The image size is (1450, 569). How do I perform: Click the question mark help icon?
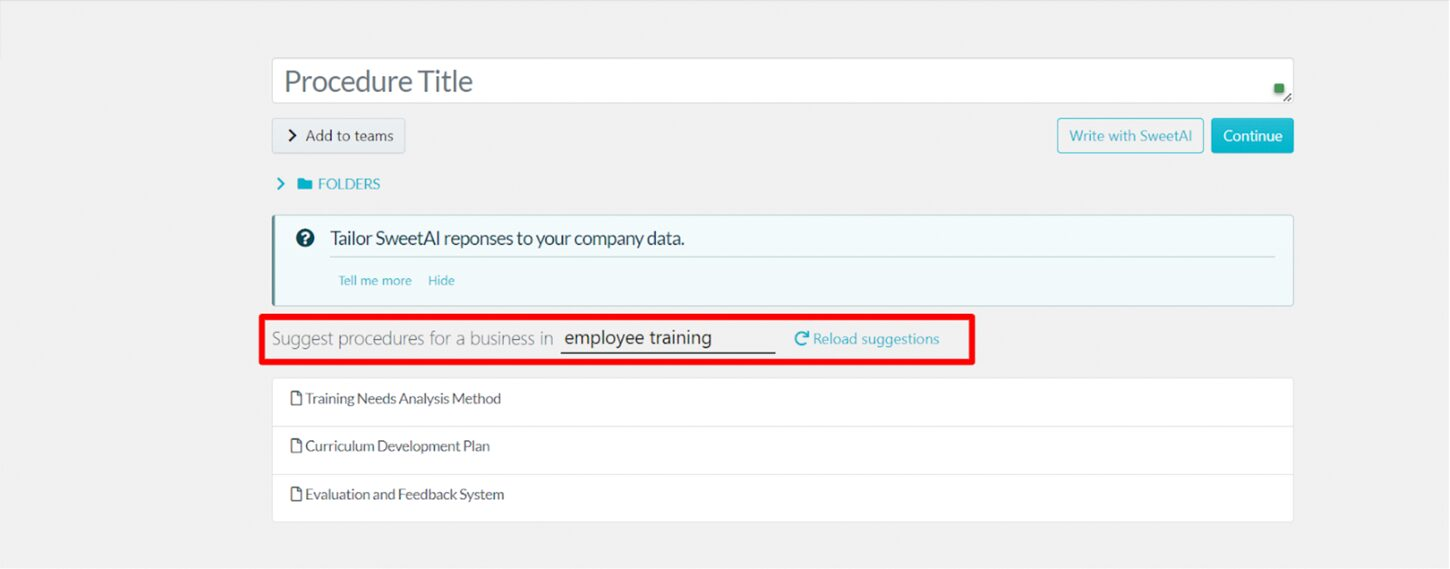(305, 238)
